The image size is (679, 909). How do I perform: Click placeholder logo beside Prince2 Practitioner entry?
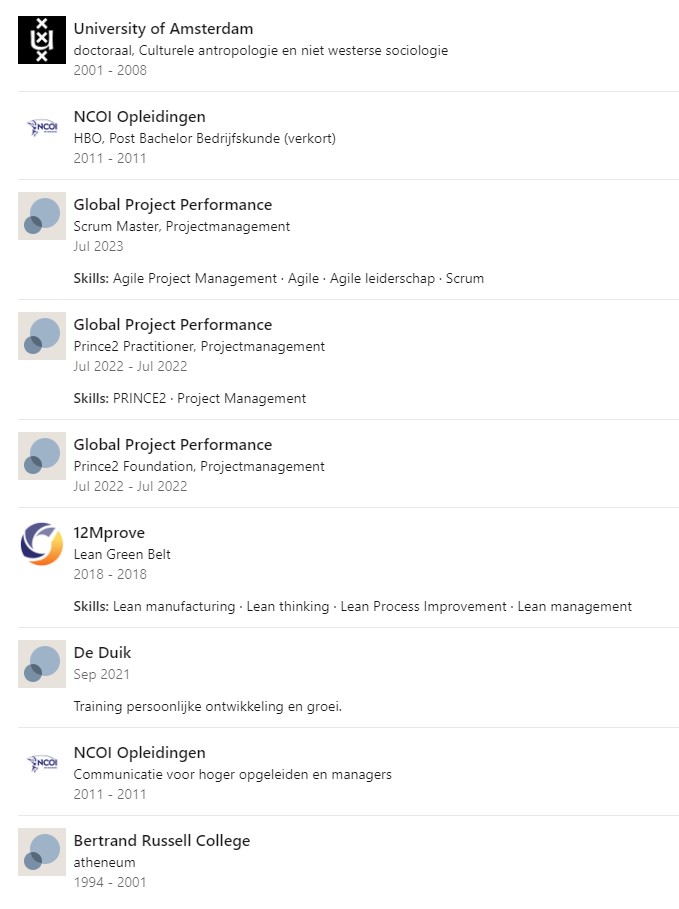[42, 336]
